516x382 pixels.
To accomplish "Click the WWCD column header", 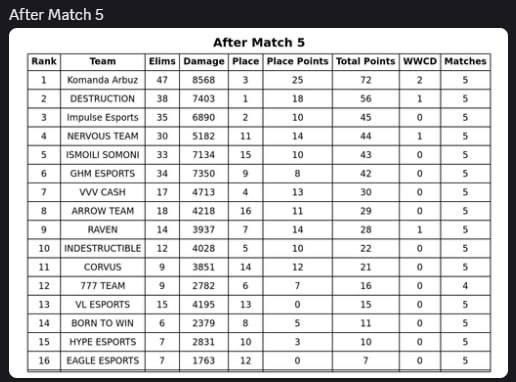I will [x=420, y=61].
